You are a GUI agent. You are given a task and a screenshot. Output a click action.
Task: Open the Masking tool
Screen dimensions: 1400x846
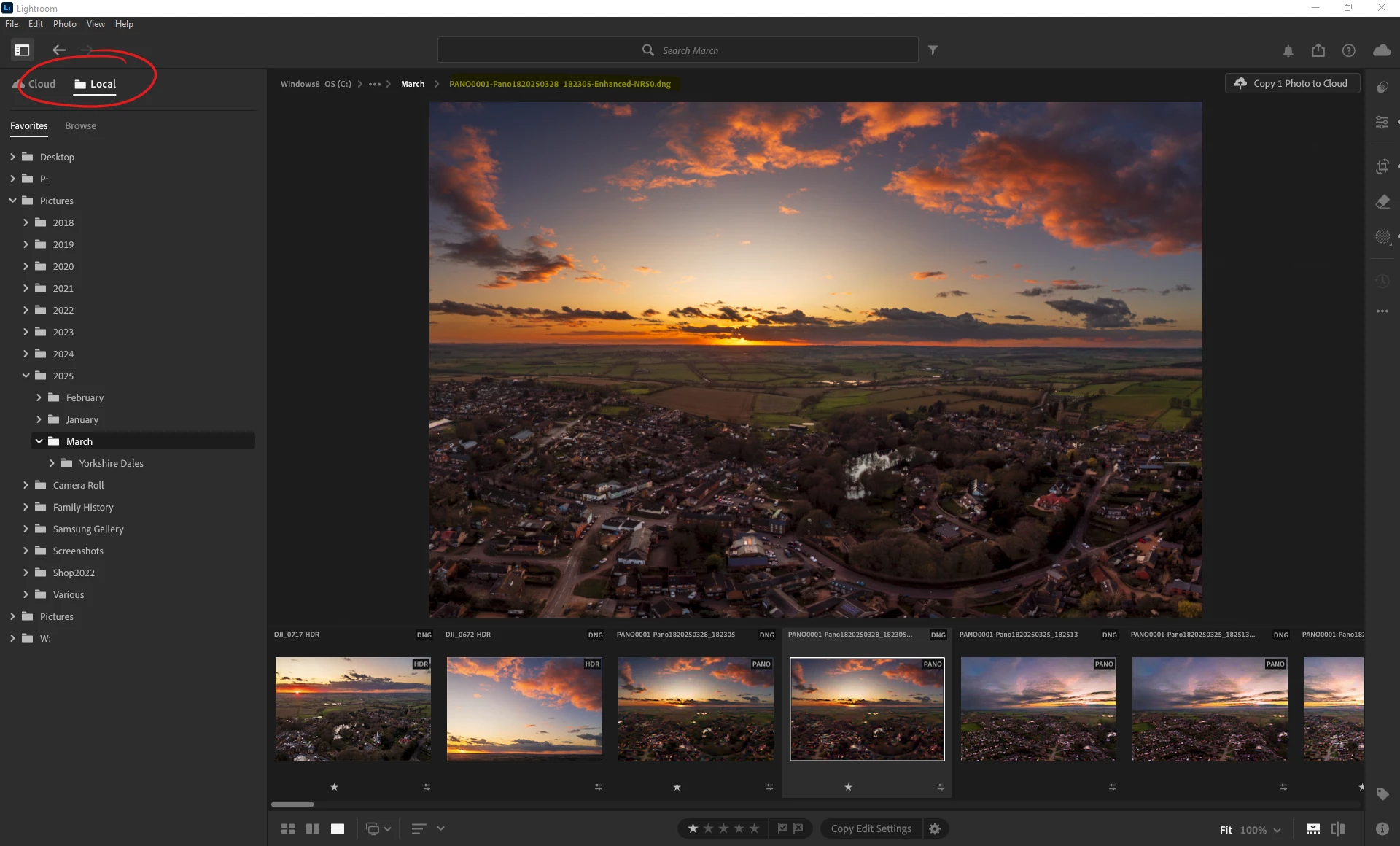[x=1382, y=237]
